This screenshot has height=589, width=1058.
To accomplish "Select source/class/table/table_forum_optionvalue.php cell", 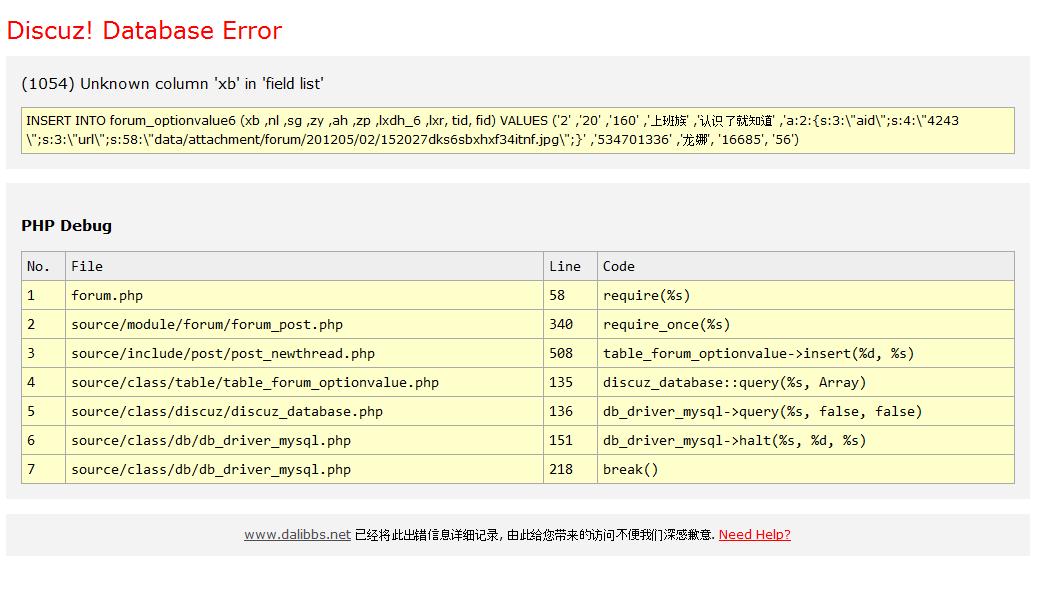I will pyautogui.click(x=304, y=383).
